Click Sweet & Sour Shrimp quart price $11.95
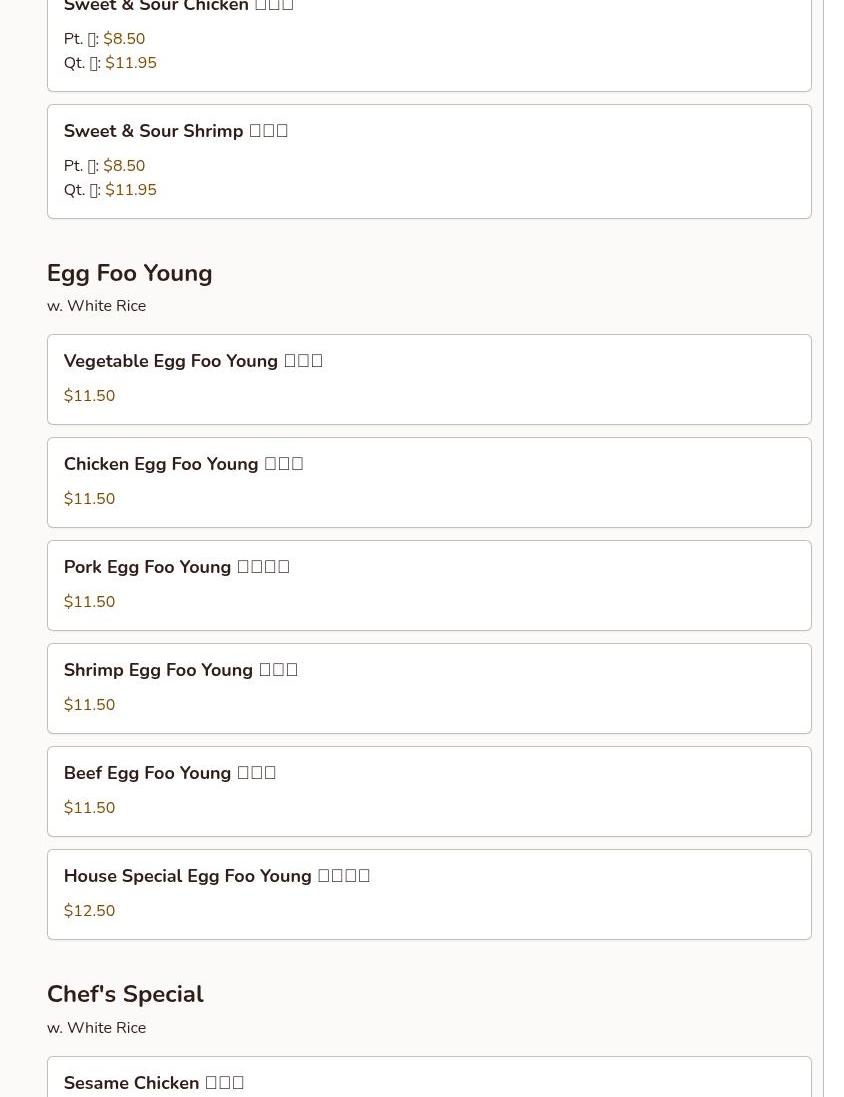Viewport: 844px width, 1097px height. tap(131, 190)
